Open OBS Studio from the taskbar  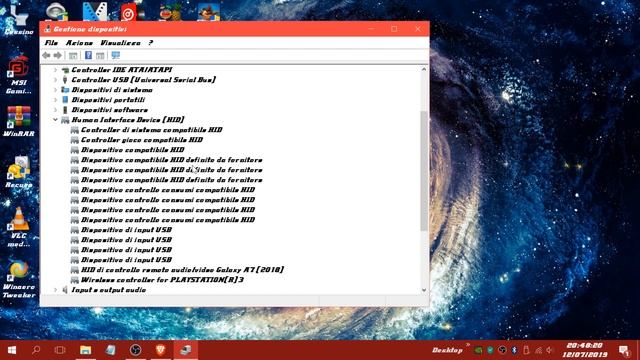point(136,350)
